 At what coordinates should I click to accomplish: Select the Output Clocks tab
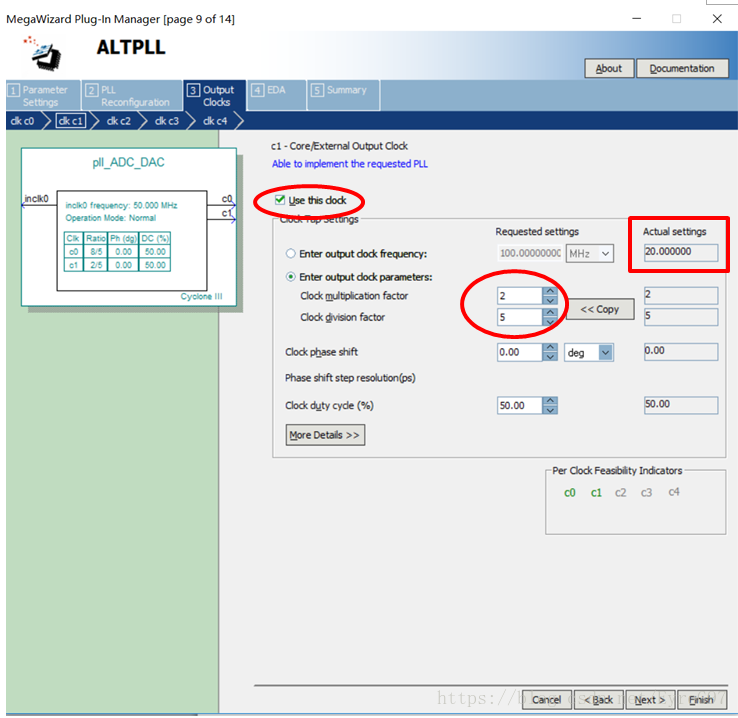(x=215, y=96)
